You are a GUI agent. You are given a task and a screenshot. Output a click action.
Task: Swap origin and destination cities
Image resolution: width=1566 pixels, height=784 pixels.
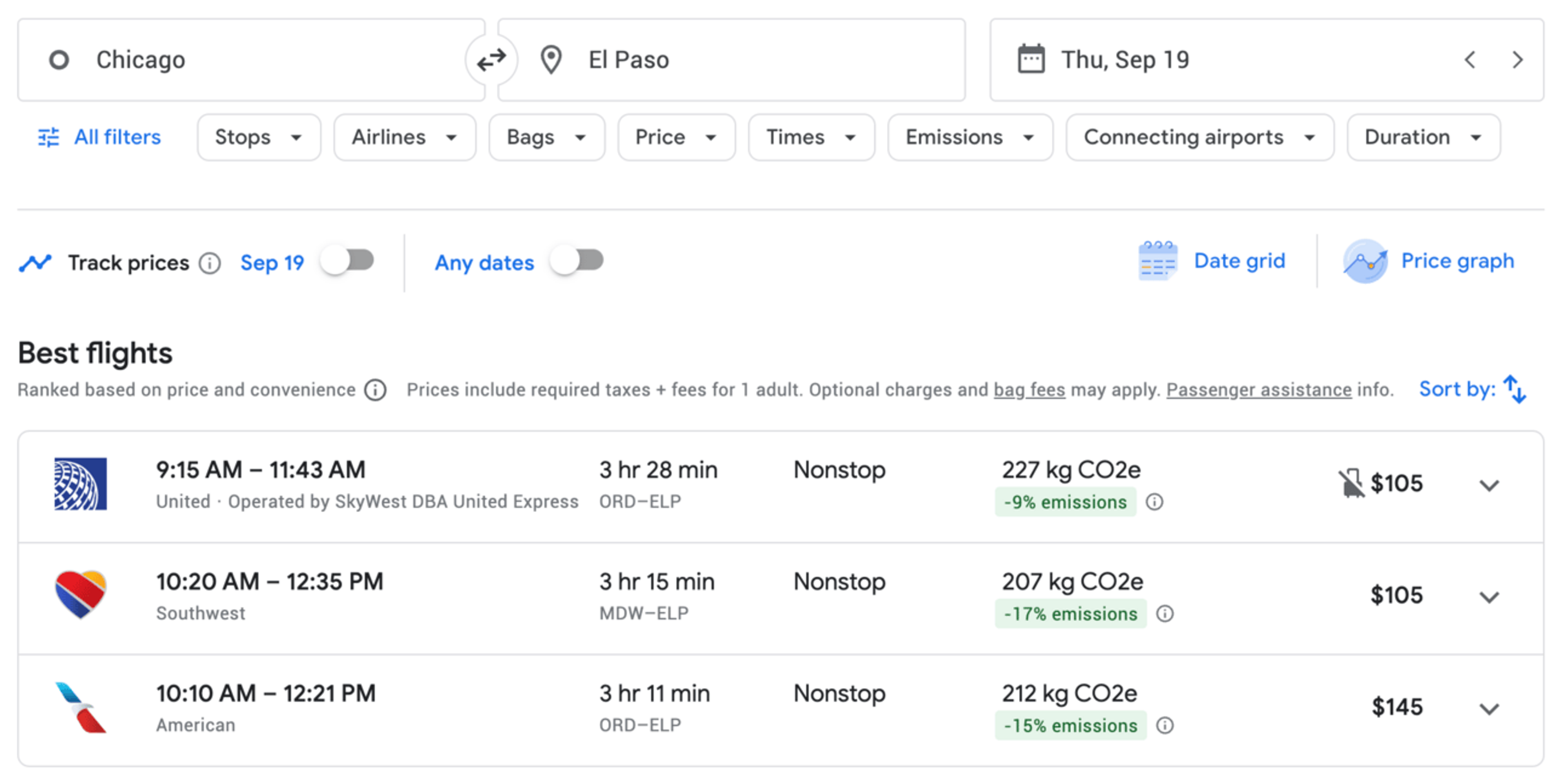pyautogui.click(x=491, y=60)
